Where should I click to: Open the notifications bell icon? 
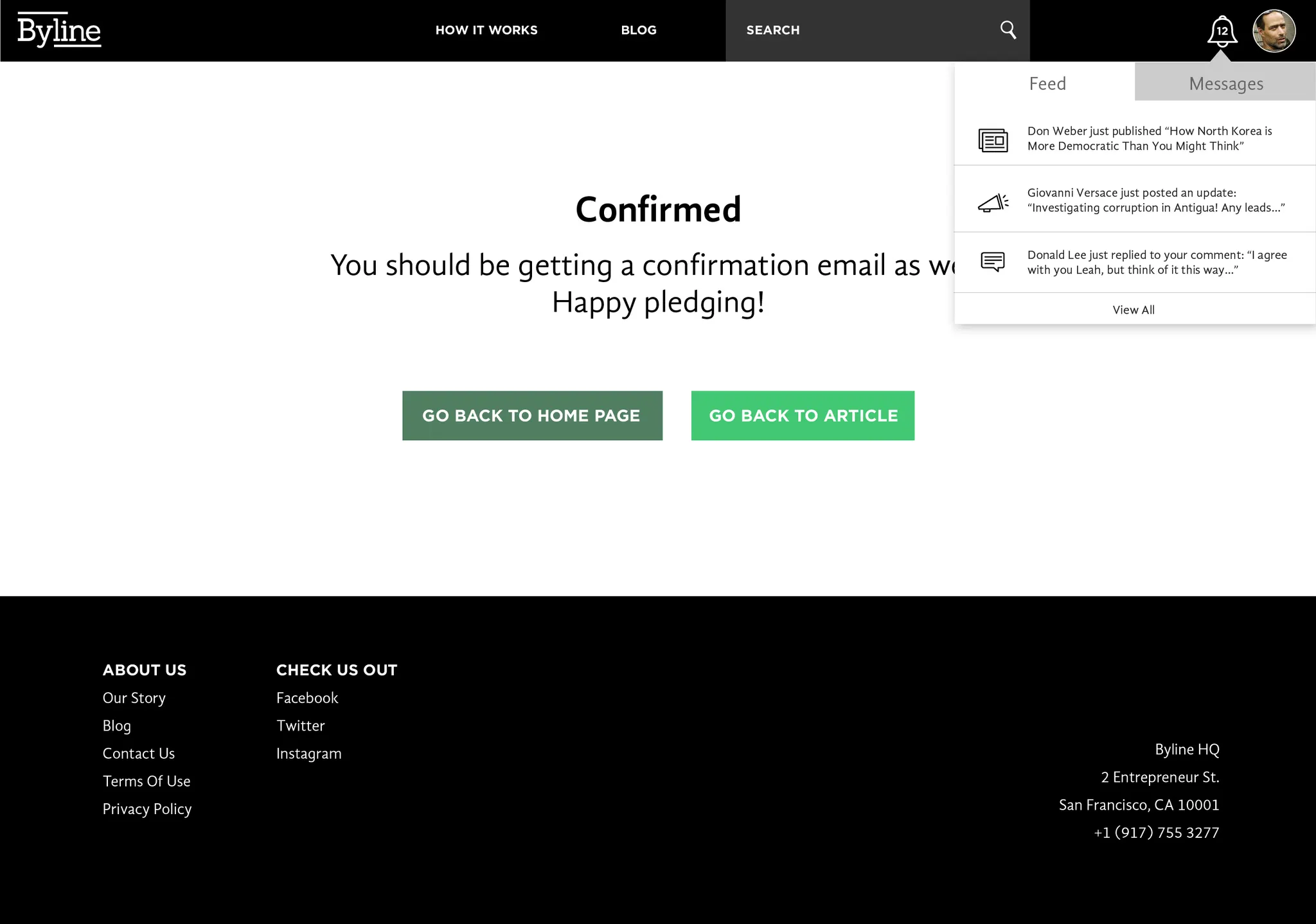click(1222, 31)
